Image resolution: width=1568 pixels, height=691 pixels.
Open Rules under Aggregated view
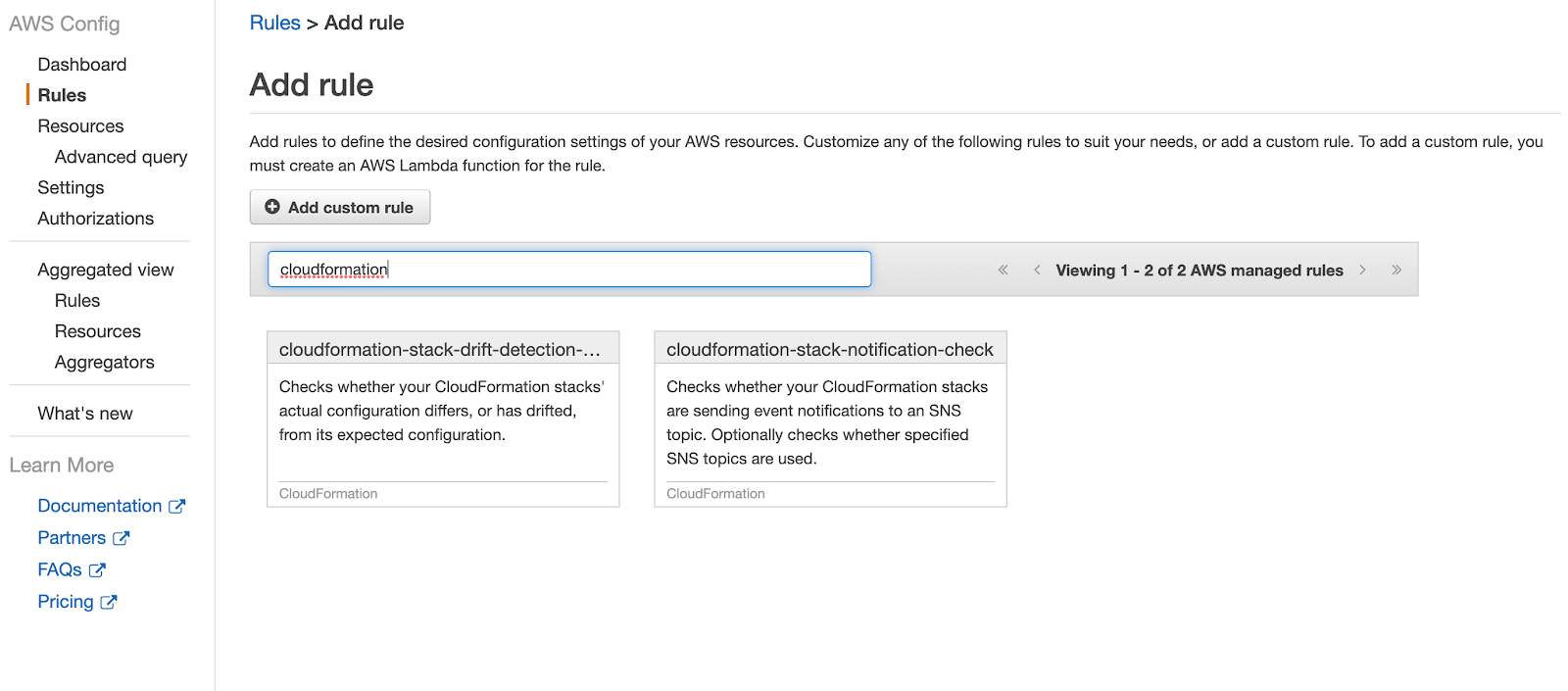(77, 301)
